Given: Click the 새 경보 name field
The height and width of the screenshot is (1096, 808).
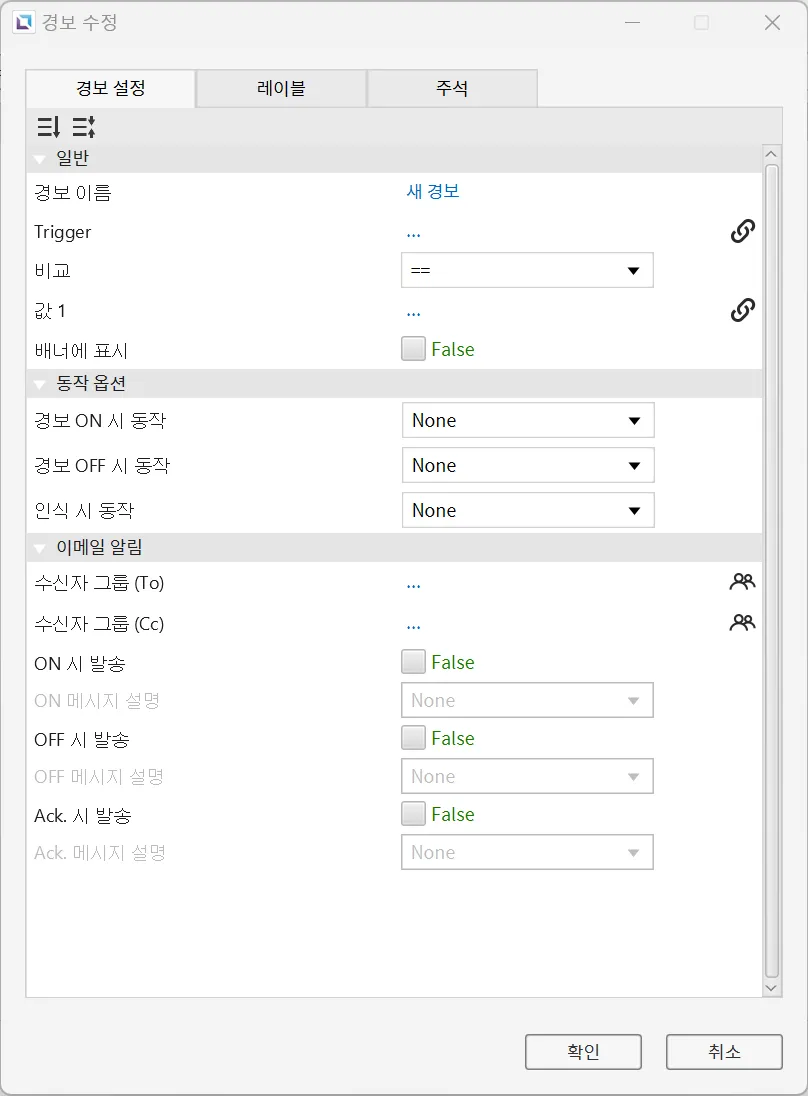Looking at the screenshot, I should pos(433,192).
